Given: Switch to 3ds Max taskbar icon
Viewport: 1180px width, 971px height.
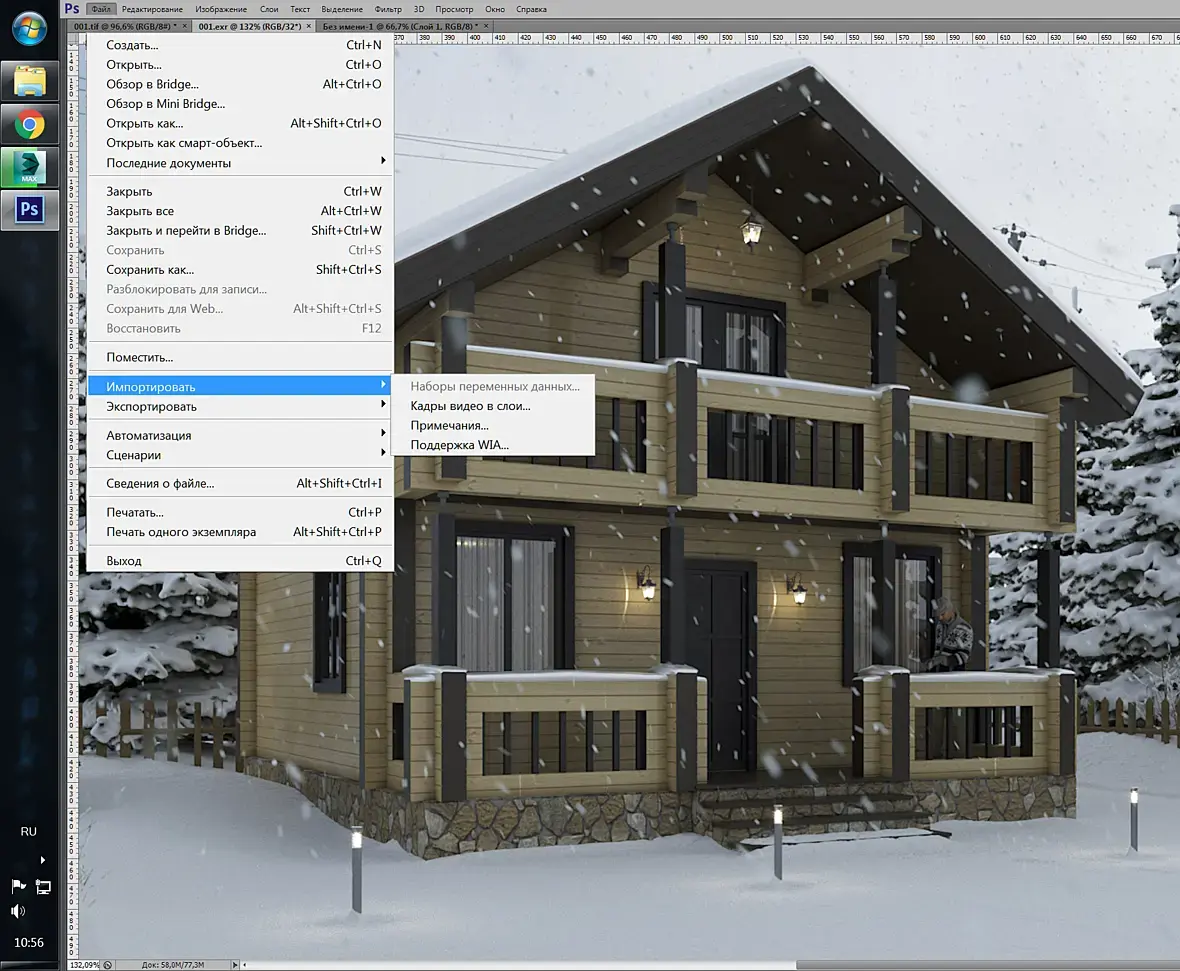Looking at the screenshot, I should [29, 167].
